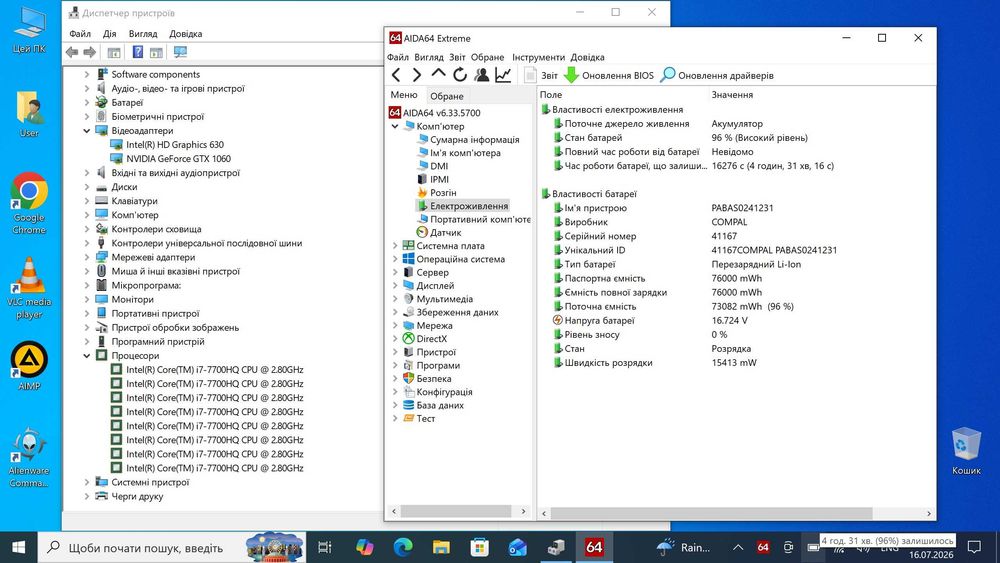Open Інструменти menu in AIDA64
The width and height of the screenshot is (1000, 563).
pyautogui.click(x=538, y=57)
